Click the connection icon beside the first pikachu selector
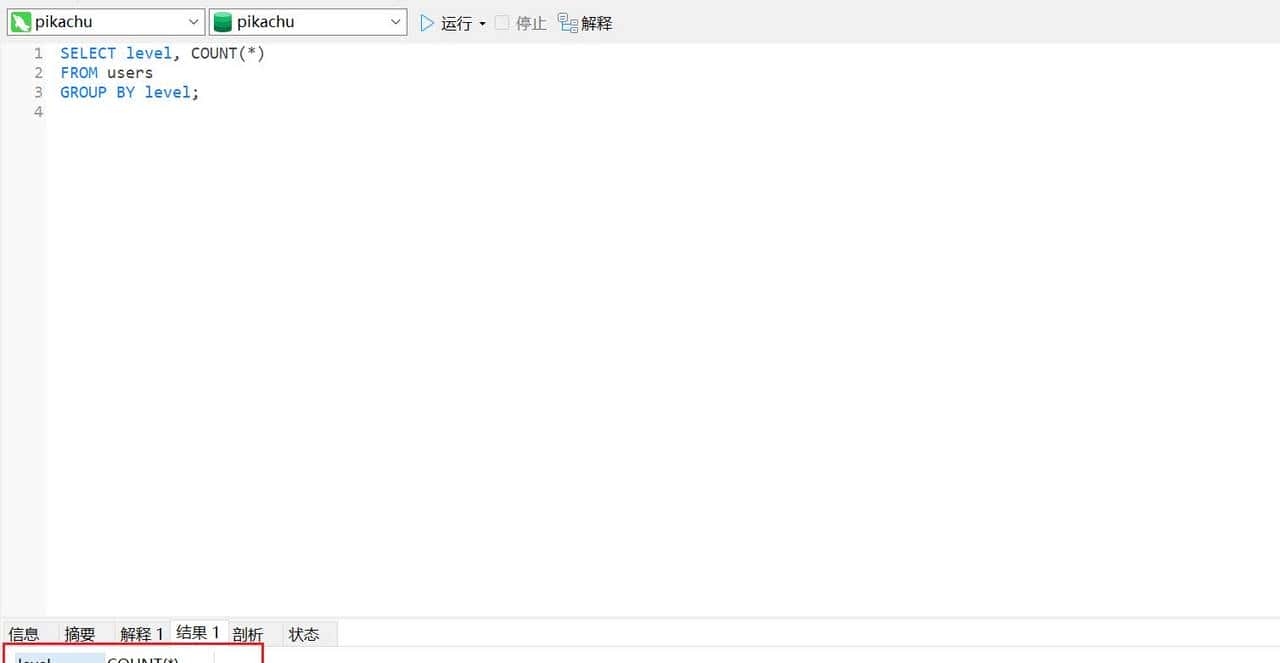Screen dimensions: 1280x663 21,21
